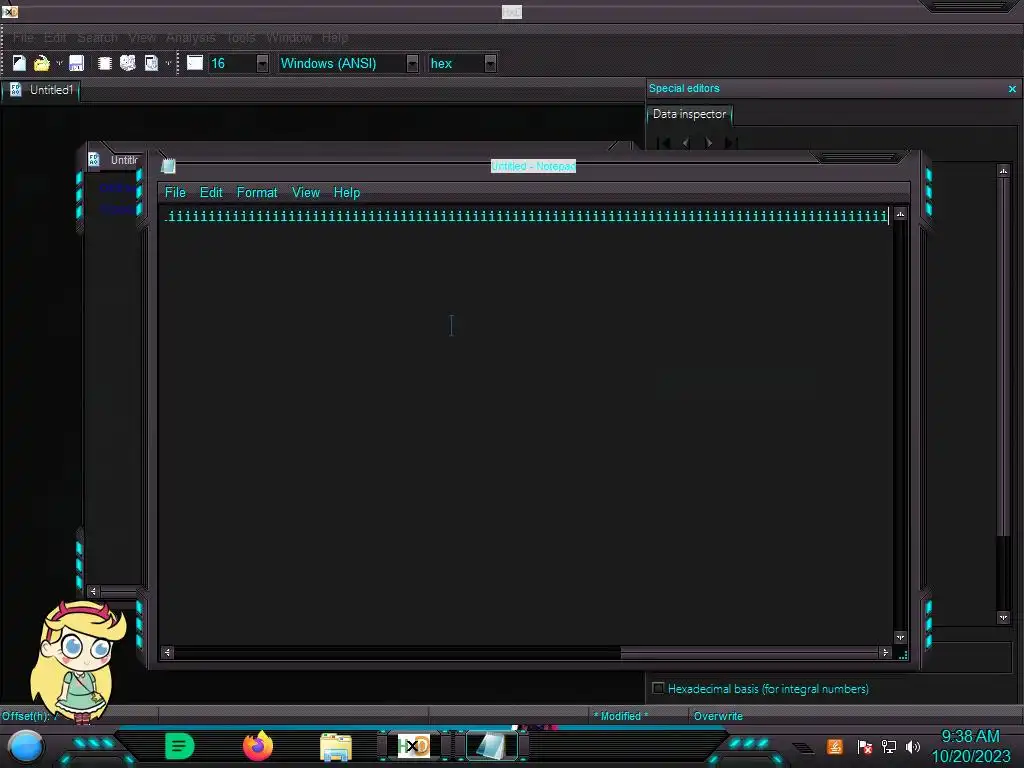Open HxD Edit menu
The image size is (1024, 768).
pos(55,38)
